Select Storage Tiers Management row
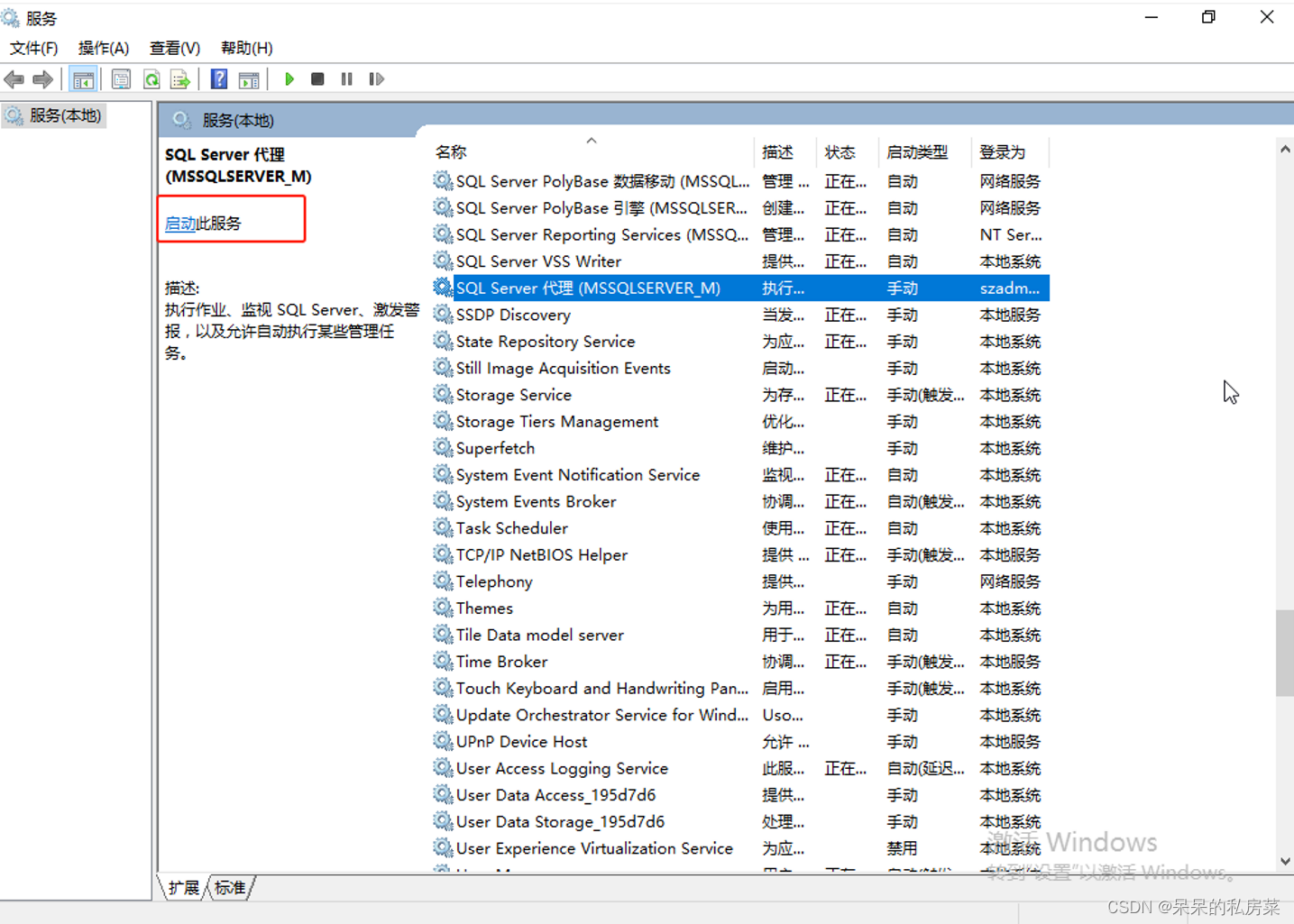1294x924 pixels. pyautogui.click(x=739, y=421)
